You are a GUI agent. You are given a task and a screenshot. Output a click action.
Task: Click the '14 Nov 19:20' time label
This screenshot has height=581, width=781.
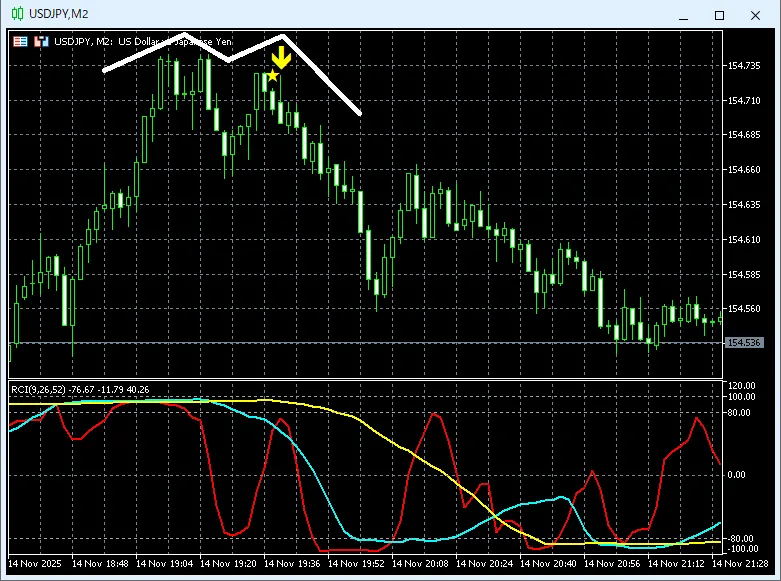coord(228,564)
